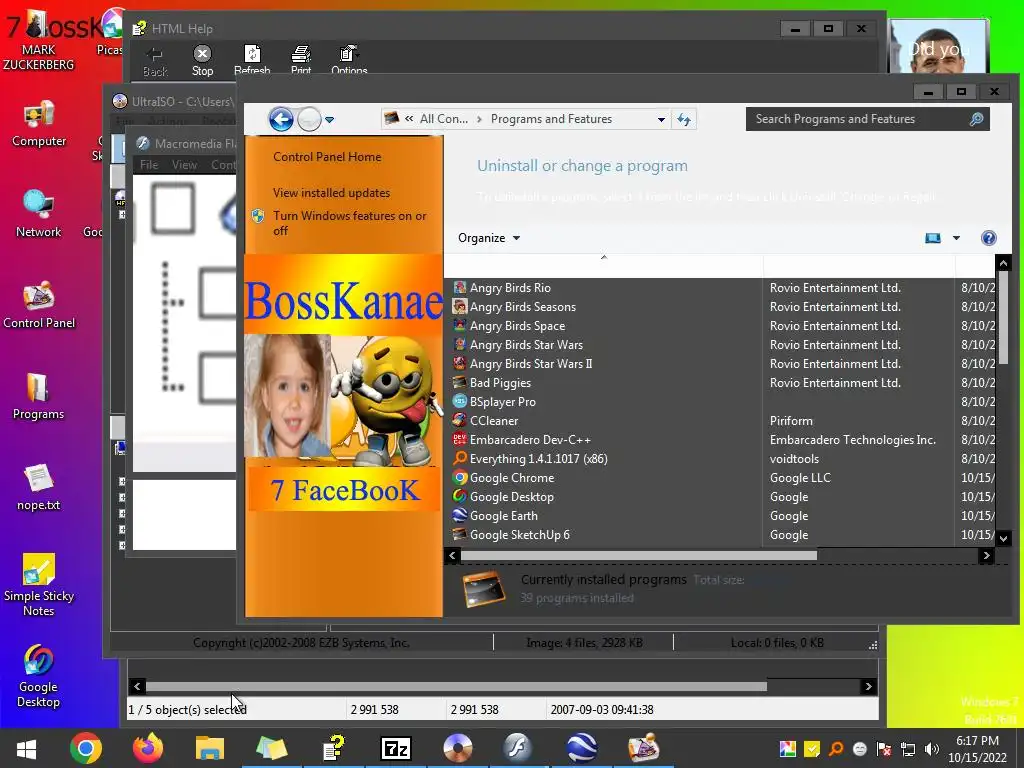Open Options in HTML Help toolbar
The image size is (1024, 768).
(x=349, y=60)
